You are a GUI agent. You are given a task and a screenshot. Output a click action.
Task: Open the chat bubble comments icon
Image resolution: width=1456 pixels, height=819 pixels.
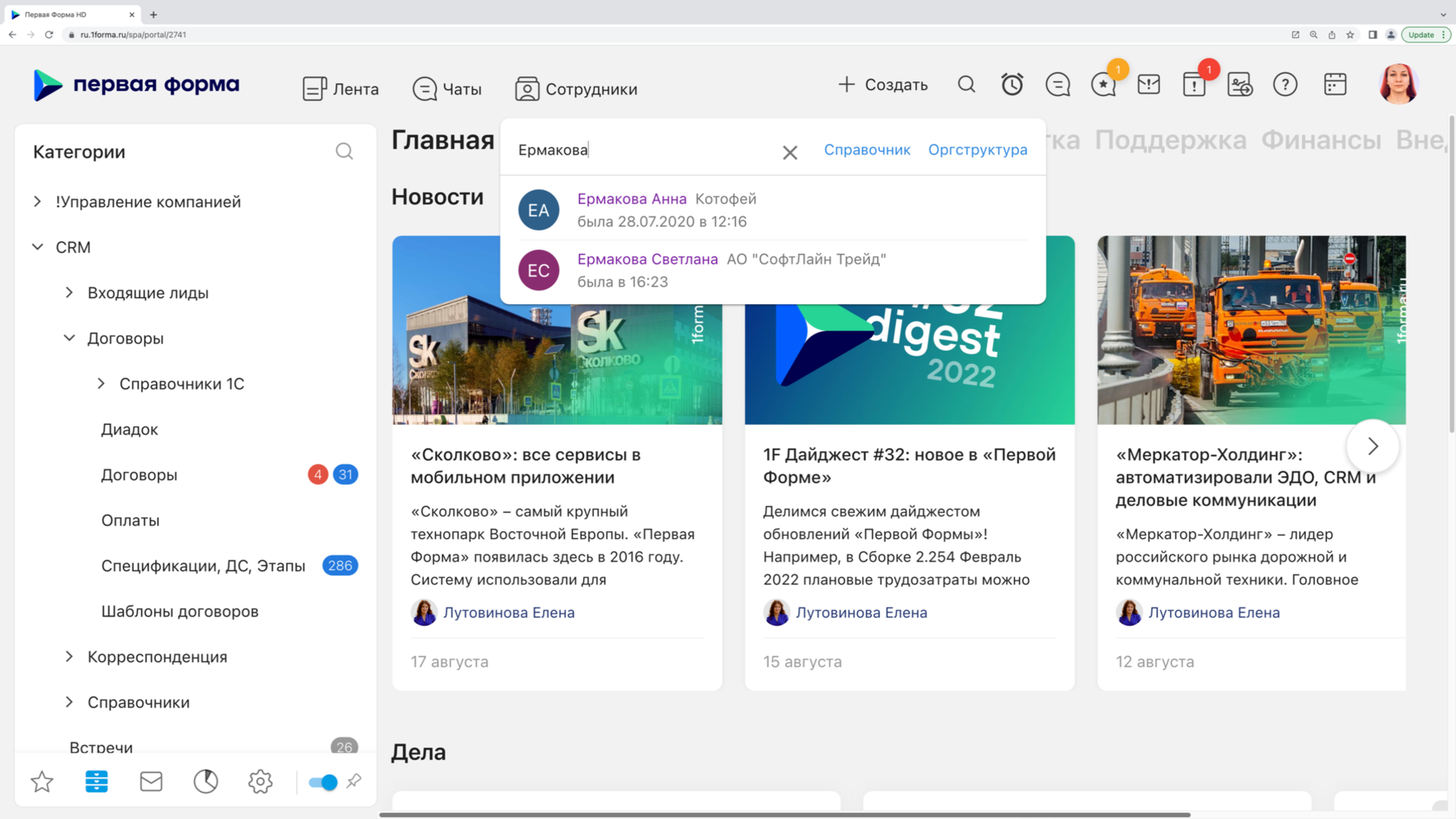click(1057, 84)
